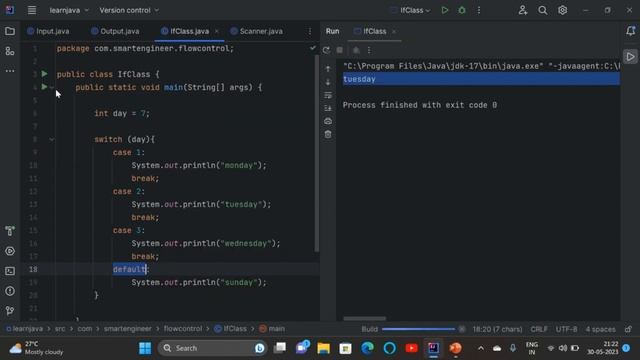Collapse the main method fold arrow
The height and width of the screenshot is (360, 640).
(x=51, y=87)
